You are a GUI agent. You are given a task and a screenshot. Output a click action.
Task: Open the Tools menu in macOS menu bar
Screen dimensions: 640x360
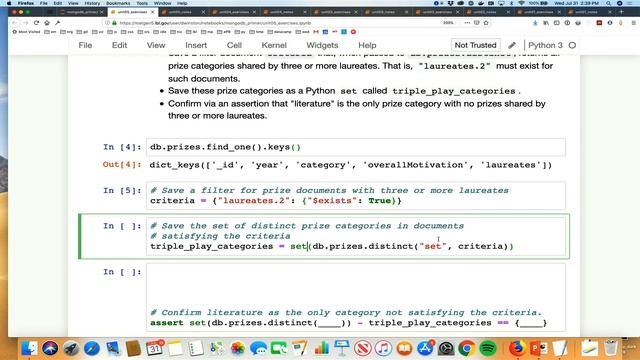tap(142, 3)
